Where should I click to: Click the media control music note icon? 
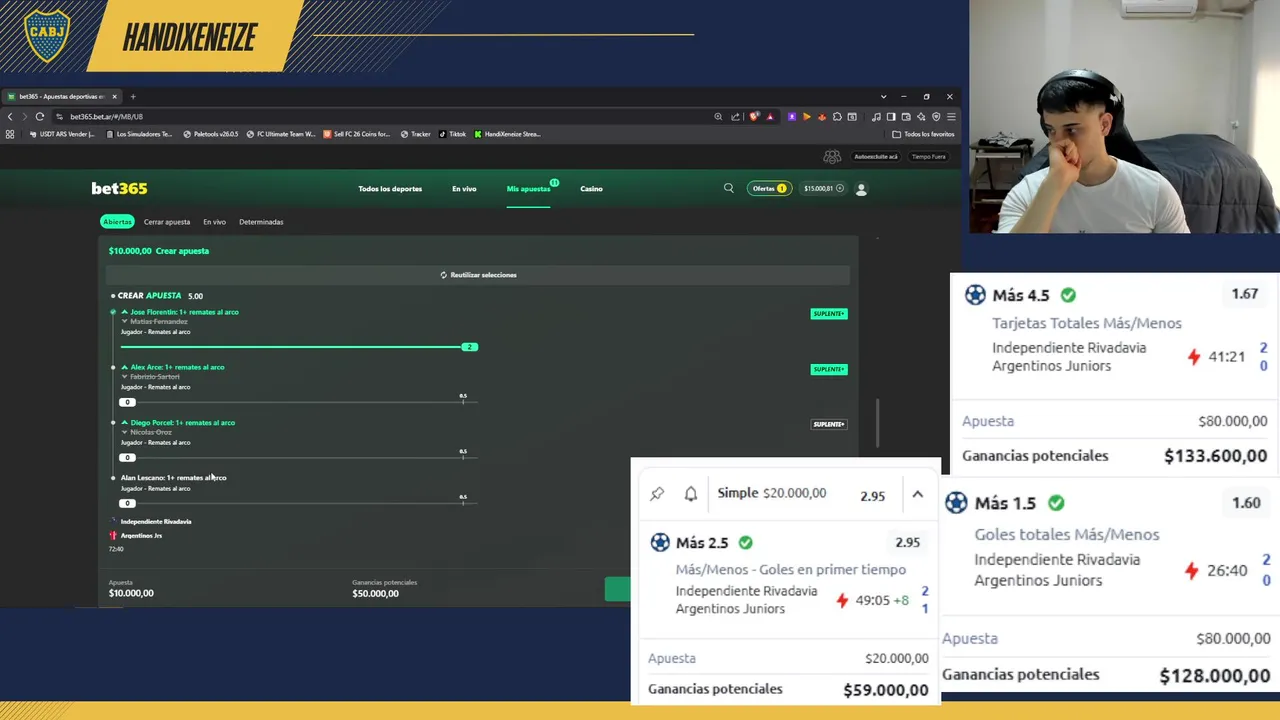tap(876, 117)
